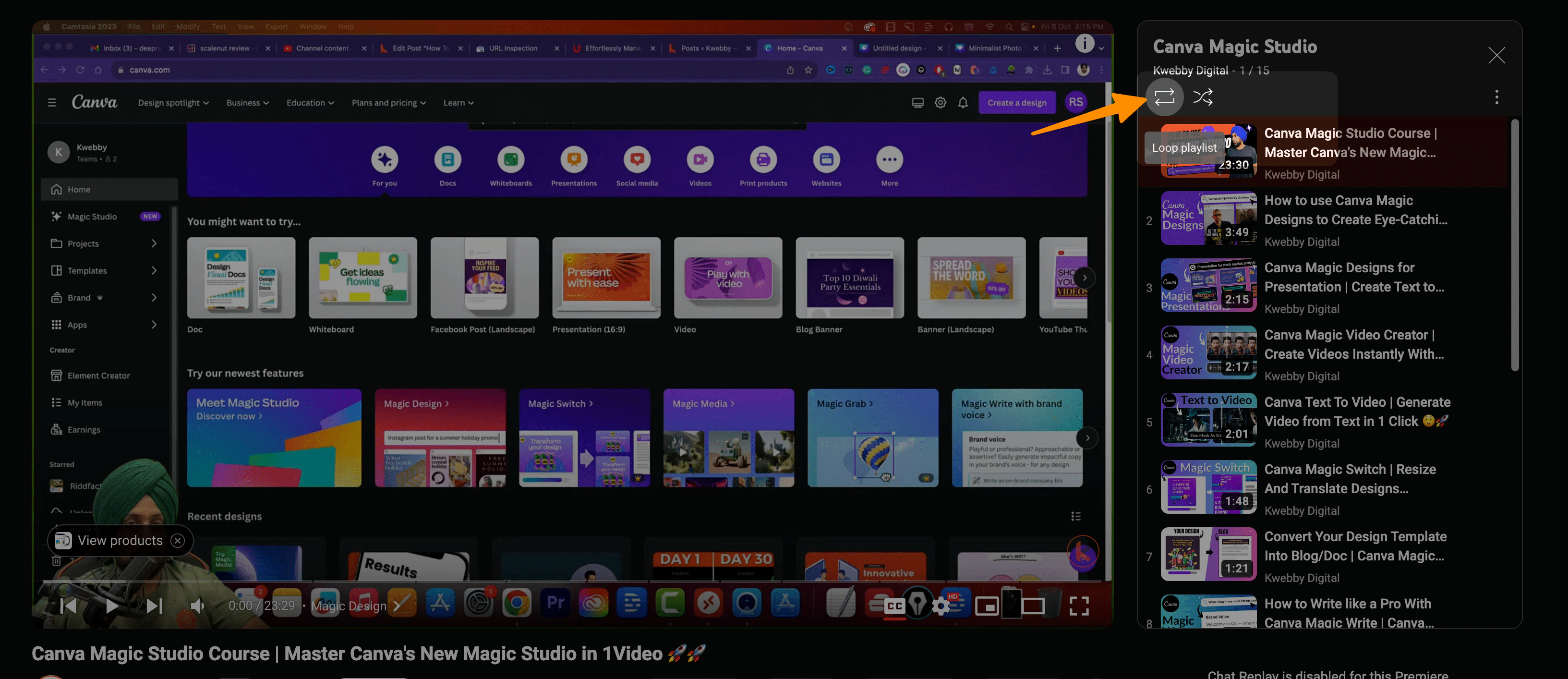Screen dimensions: 1568x679
Task: Open the Canva Magic Designs thumbnail, item 2
Action: pos(1208,218)
